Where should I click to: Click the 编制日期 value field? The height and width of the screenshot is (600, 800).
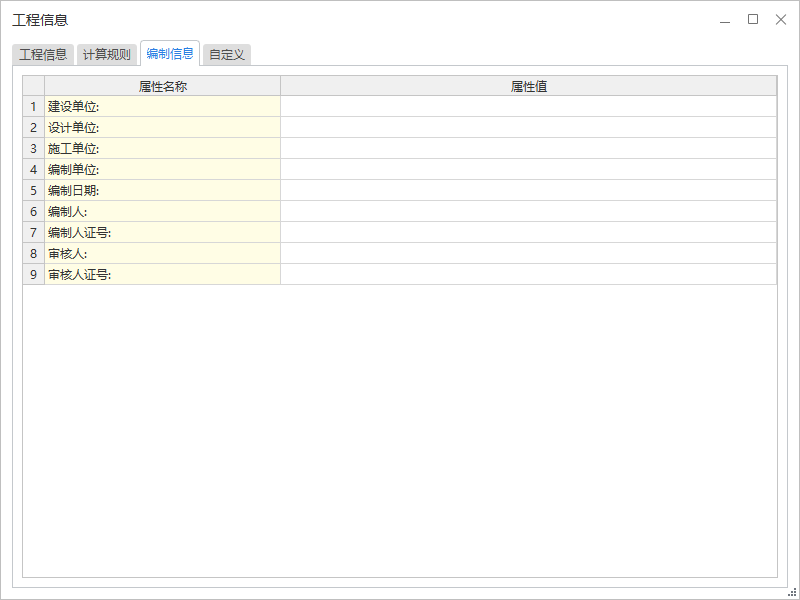[x=529, y=190]
